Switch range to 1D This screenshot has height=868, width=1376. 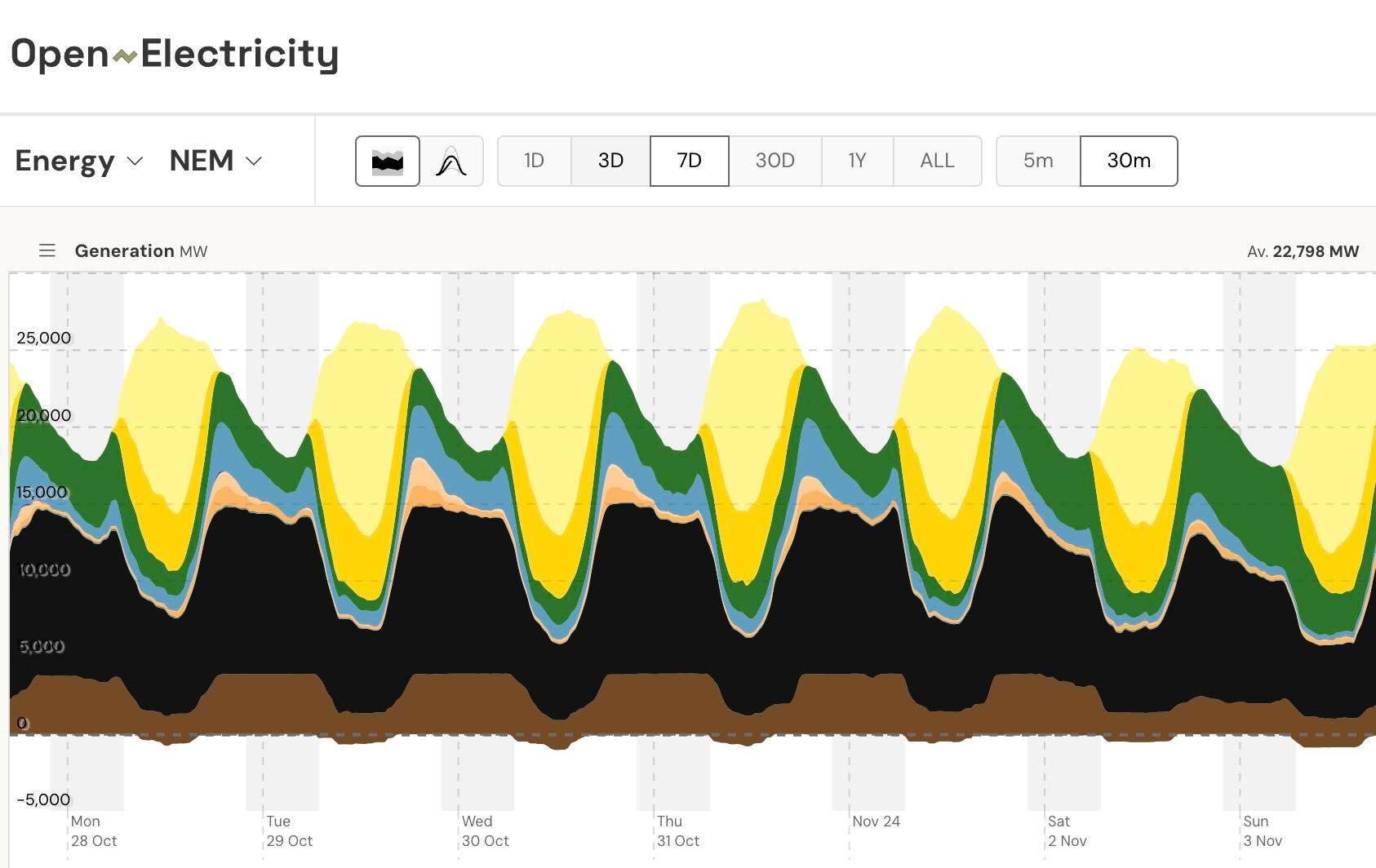click(534, 161)
